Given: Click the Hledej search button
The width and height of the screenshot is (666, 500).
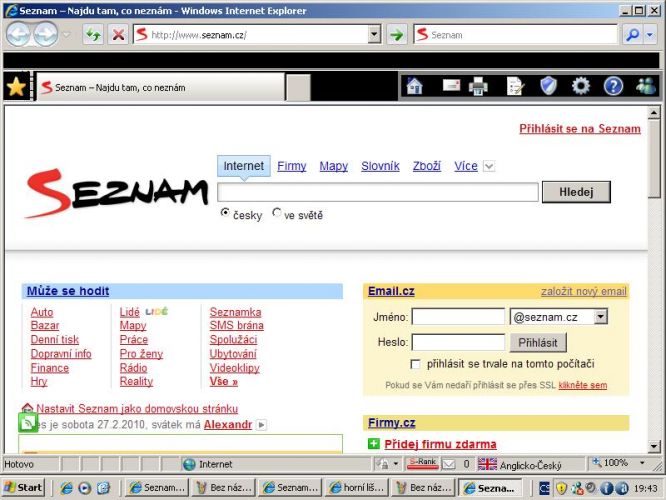Looking at the screenshot, I should 576,192.
